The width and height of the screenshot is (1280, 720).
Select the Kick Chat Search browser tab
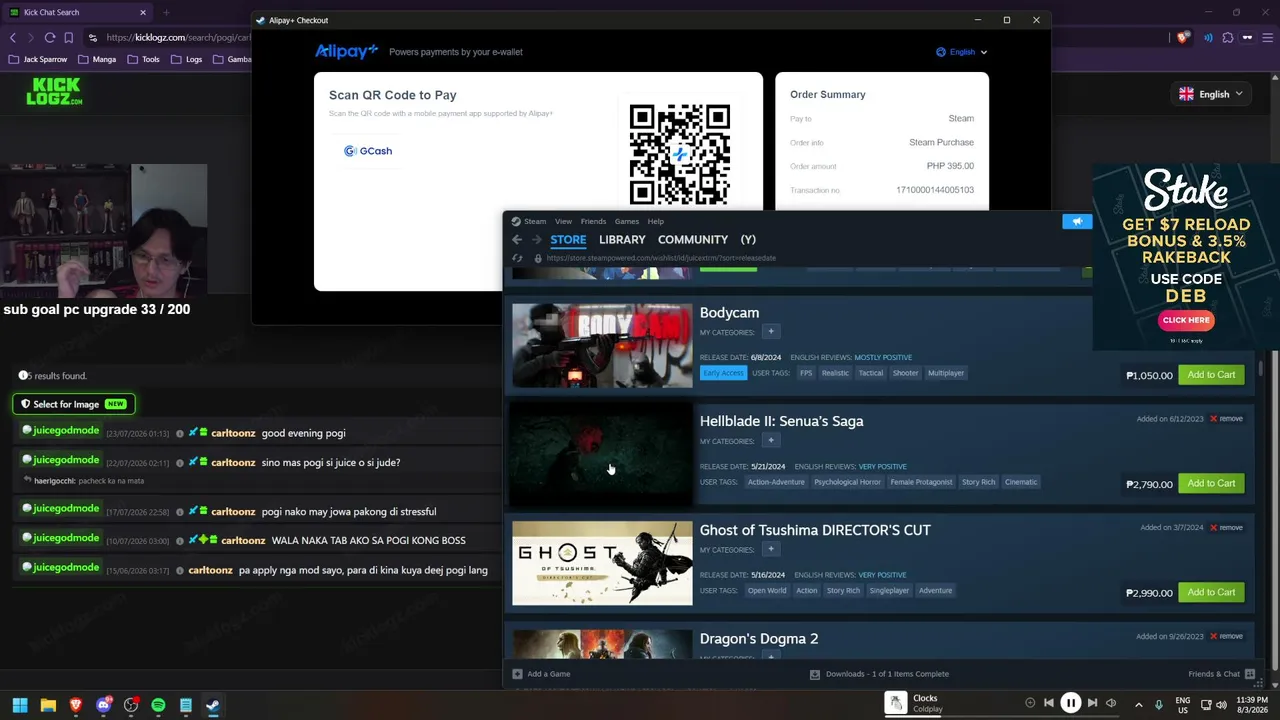(x=76, y=12)
